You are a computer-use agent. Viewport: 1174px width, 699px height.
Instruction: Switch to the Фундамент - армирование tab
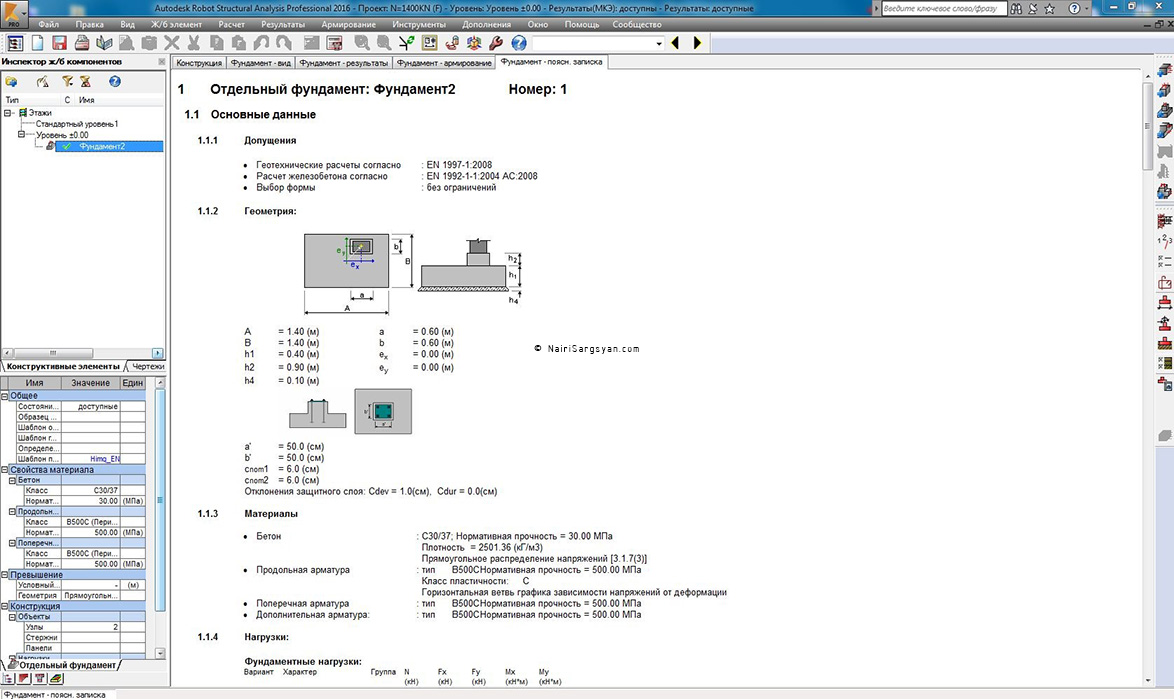click(x=444, y=63)
